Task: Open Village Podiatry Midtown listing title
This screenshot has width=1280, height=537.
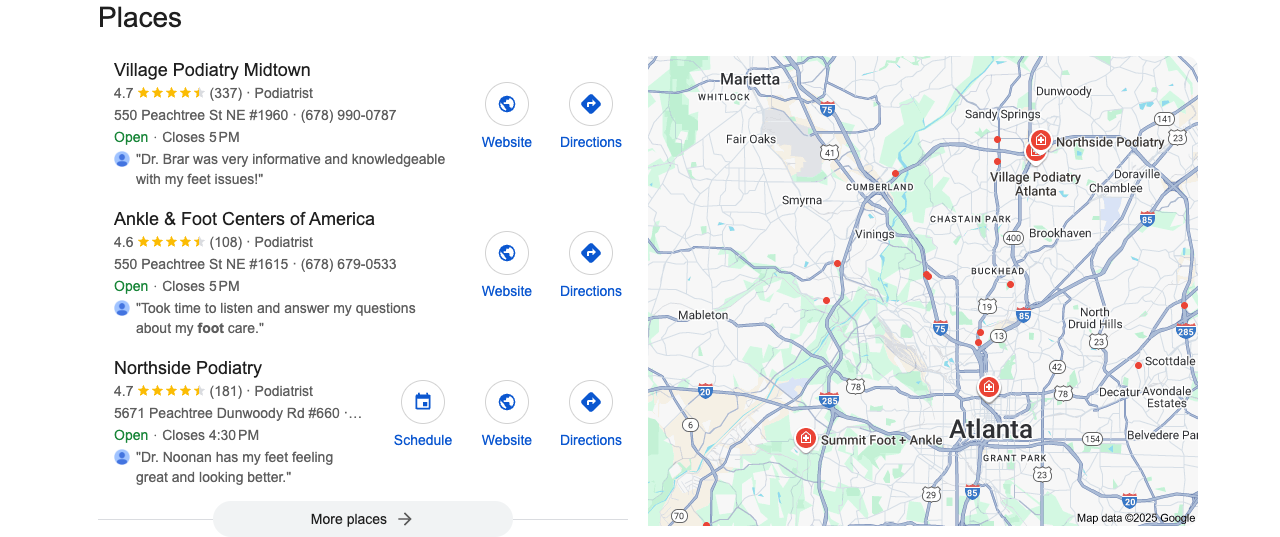Action: pos(212,70)
